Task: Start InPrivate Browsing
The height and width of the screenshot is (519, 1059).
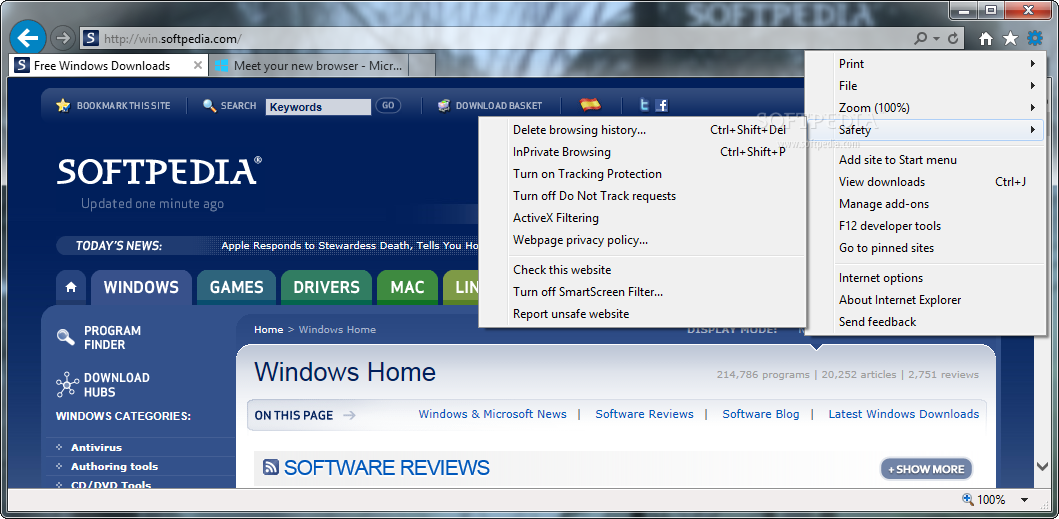Action: [x=642, y=152]
